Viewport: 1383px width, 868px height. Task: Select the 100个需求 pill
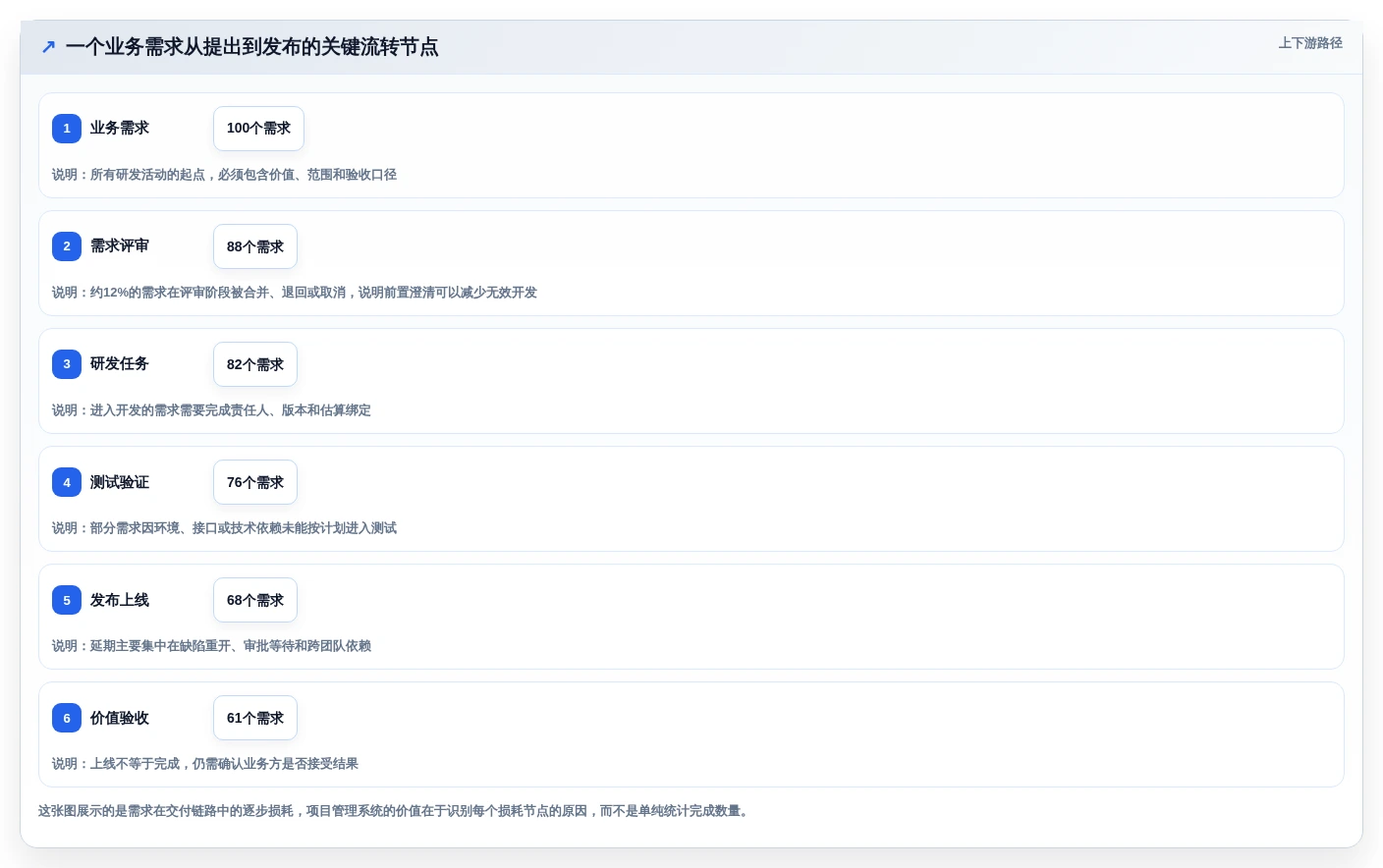click(x=258, y=129)
